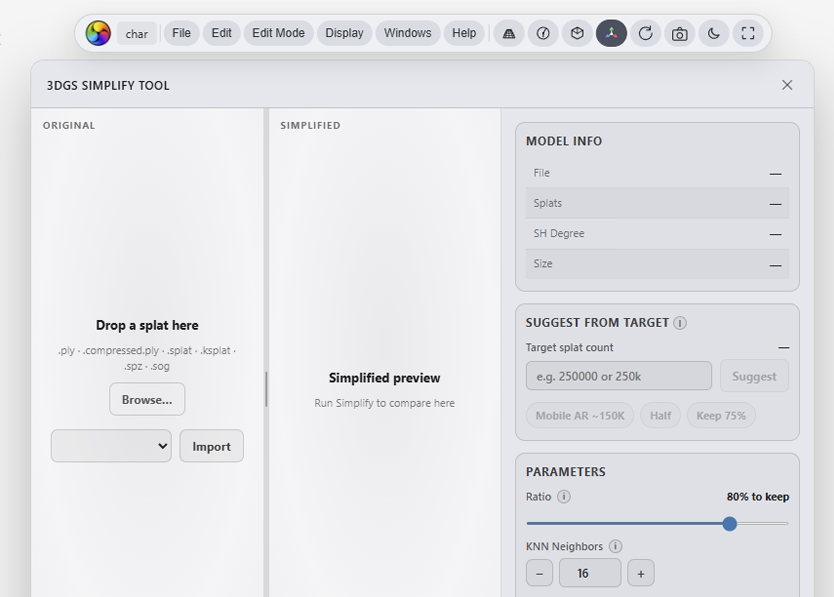Open the Help menu

click(x=464, y=34)
